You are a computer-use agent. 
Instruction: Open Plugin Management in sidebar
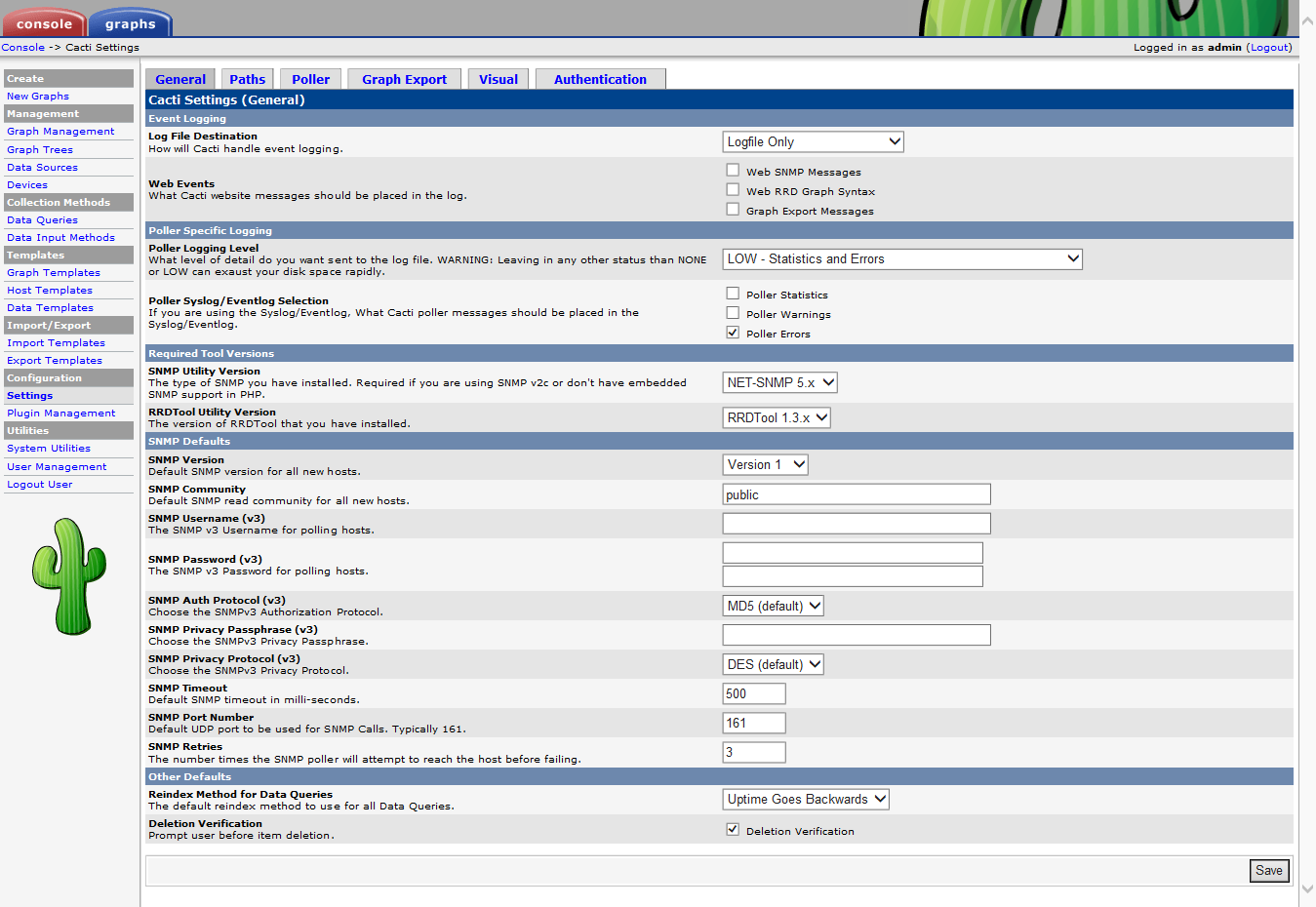tap(60, 414)
